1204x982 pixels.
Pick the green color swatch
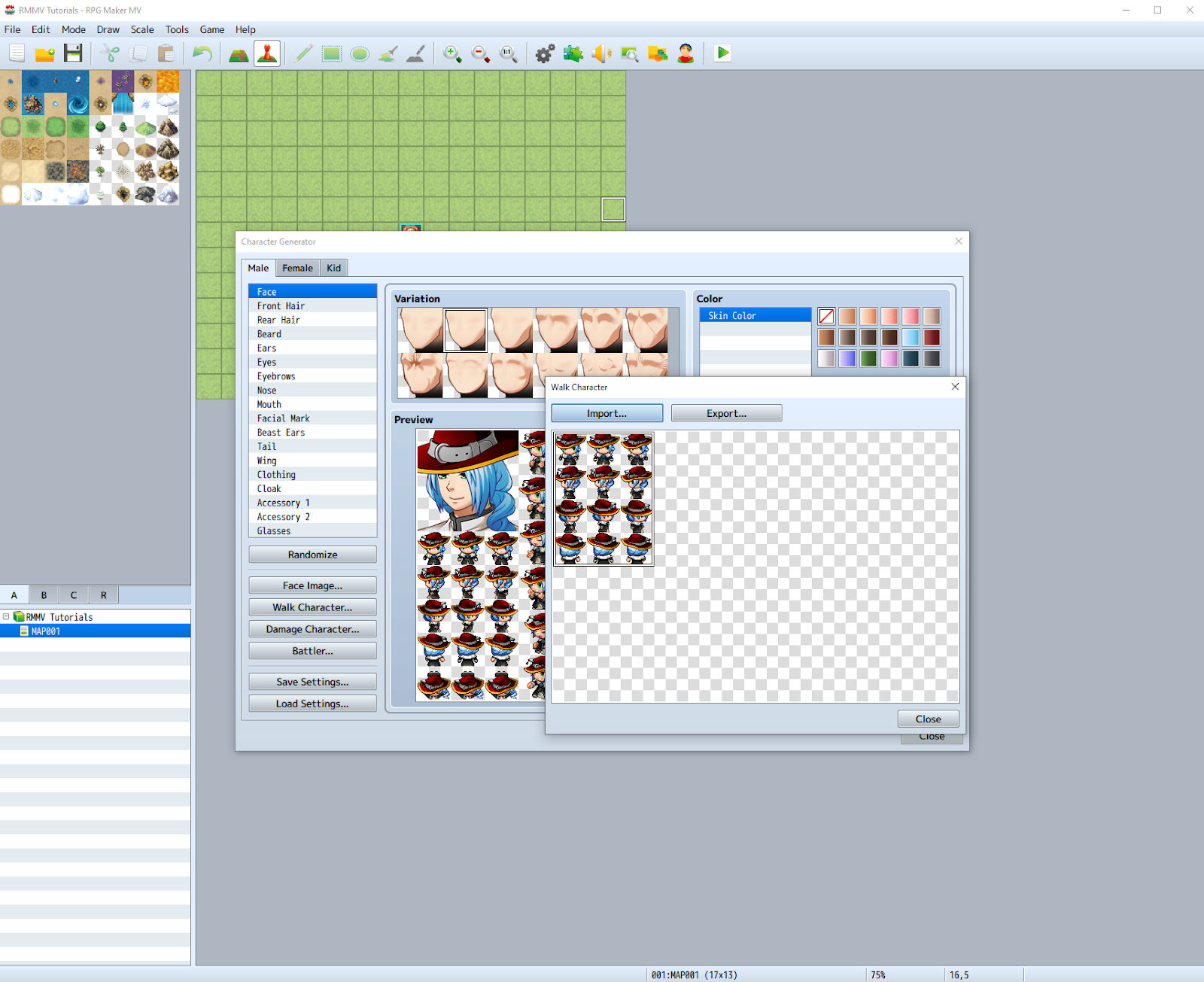868,358
